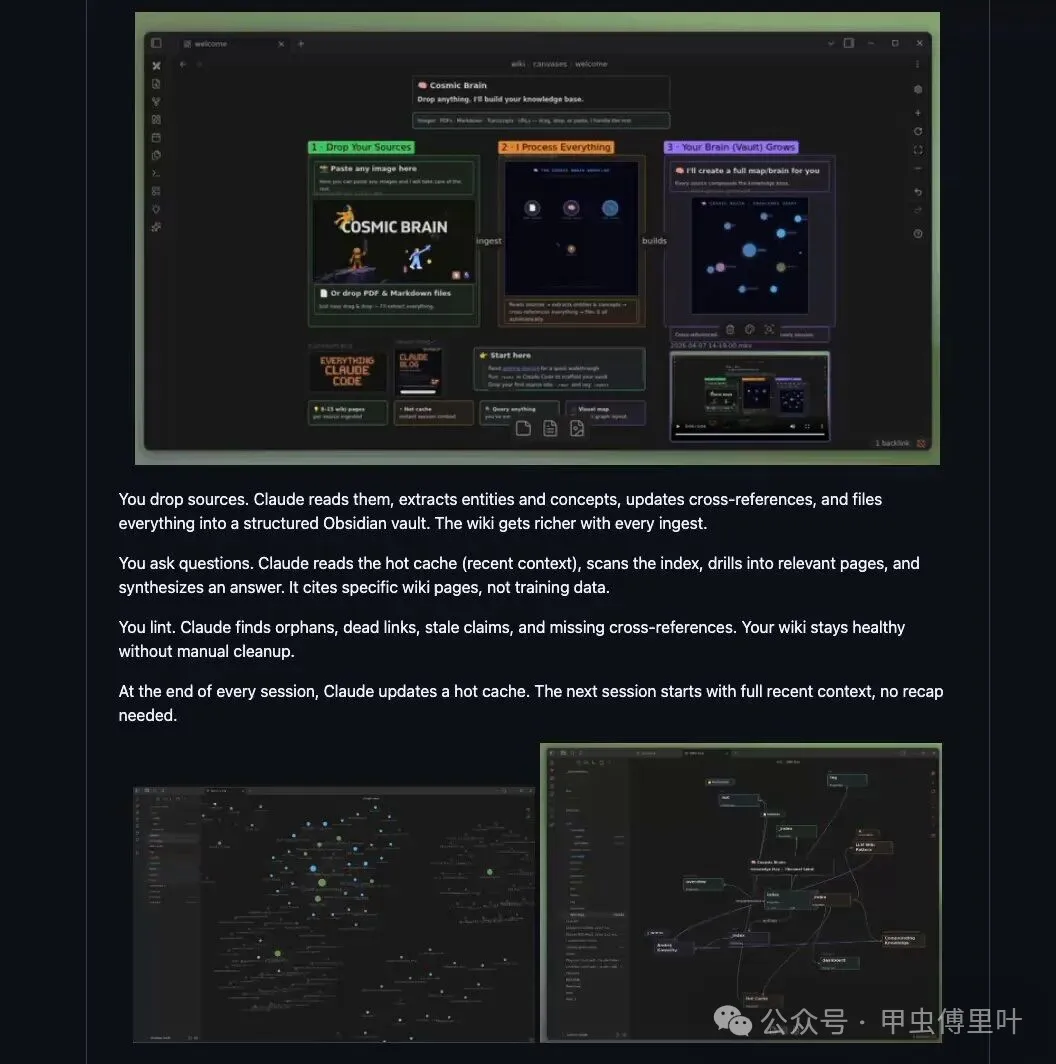Select the Cosmic Brain header card
Viewport: 1056px width, 1064px height.
tap(541, 92)
